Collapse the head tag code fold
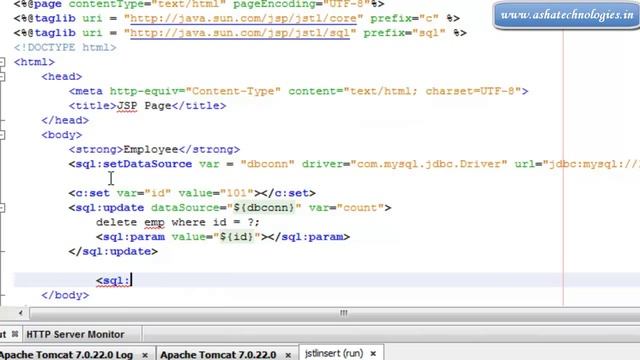The width and height of the screenshot is (640, 360). pos(2,77)
